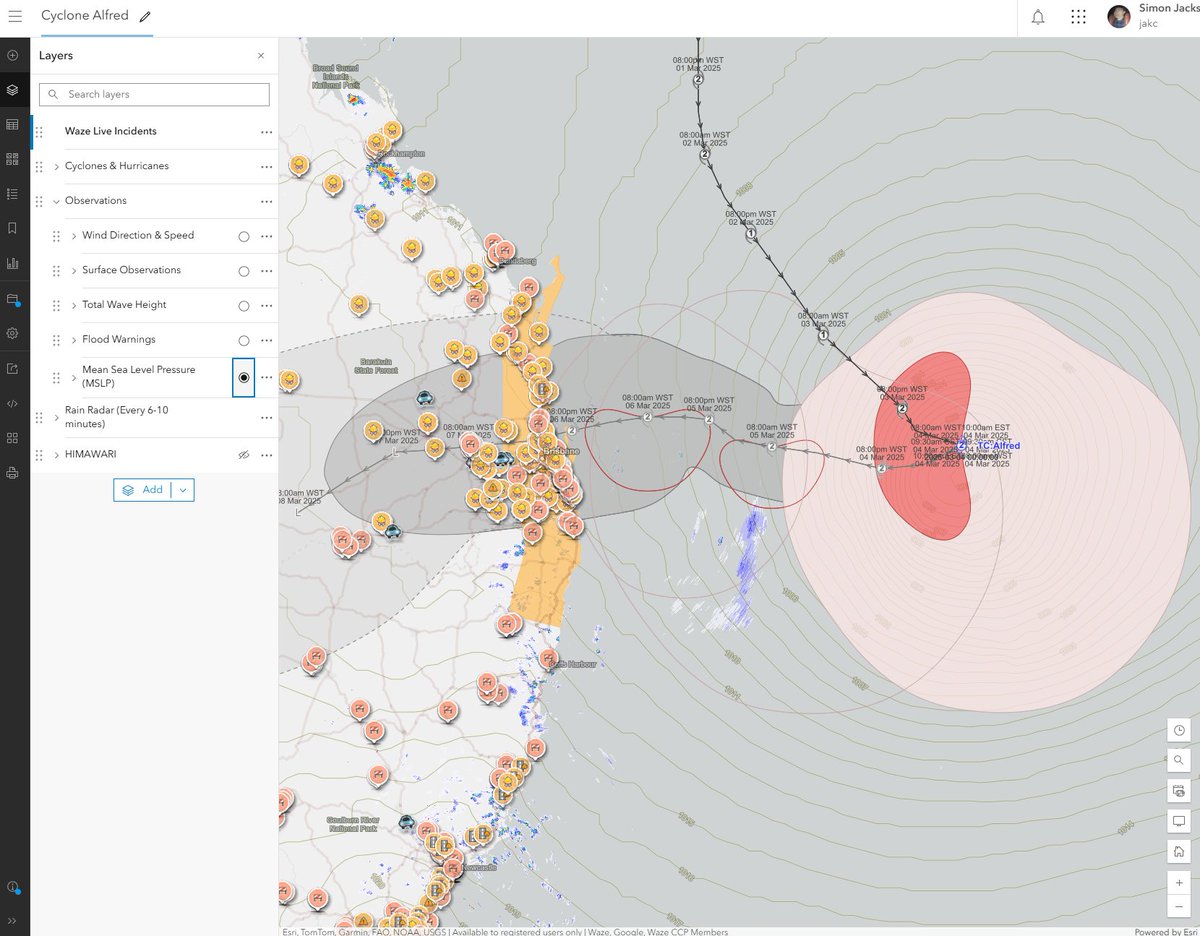Expand Surface Observations layer
Viewport: 1200px width, 936px height.
pos(74,271)
